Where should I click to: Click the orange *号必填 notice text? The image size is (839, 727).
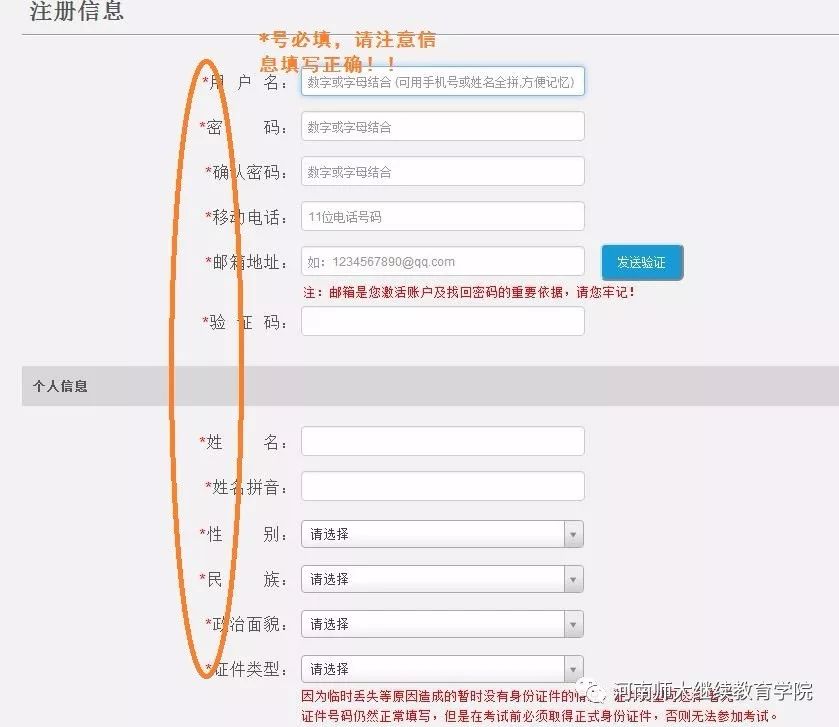[347, 52]
